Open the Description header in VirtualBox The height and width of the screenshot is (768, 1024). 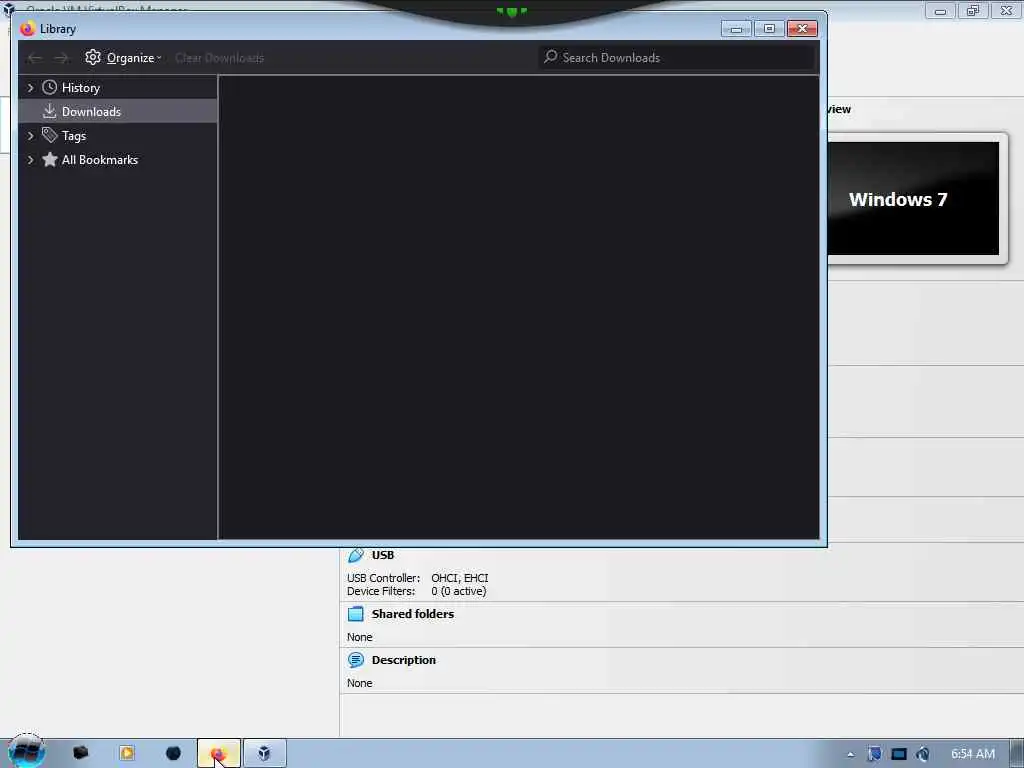[404, 660]
